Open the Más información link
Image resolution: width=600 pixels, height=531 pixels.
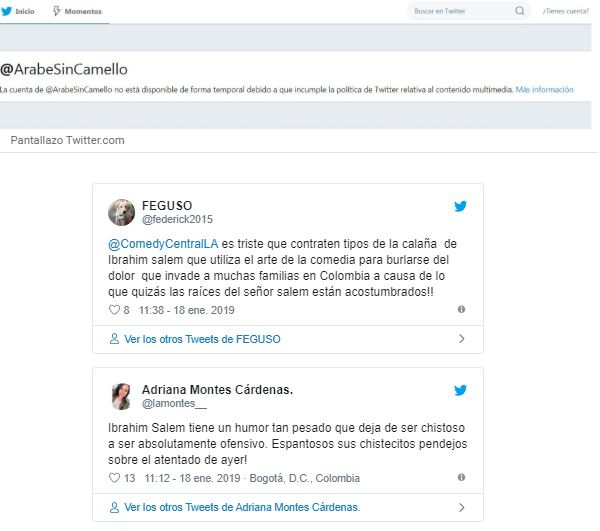coord(545,90)
